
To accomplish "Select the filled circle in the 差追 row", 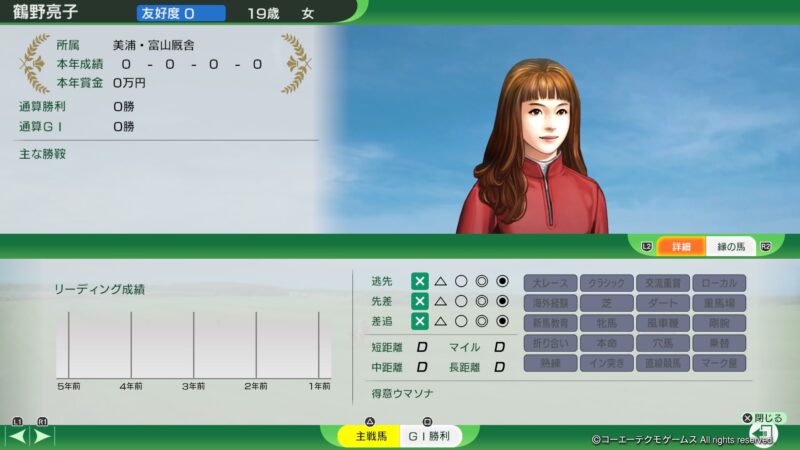I will click(x=503, y=321).
